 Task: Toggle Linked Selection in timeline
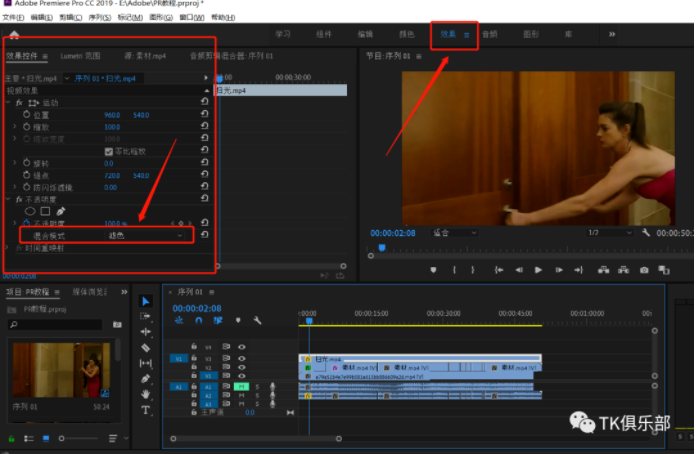[x=218, y=320]
